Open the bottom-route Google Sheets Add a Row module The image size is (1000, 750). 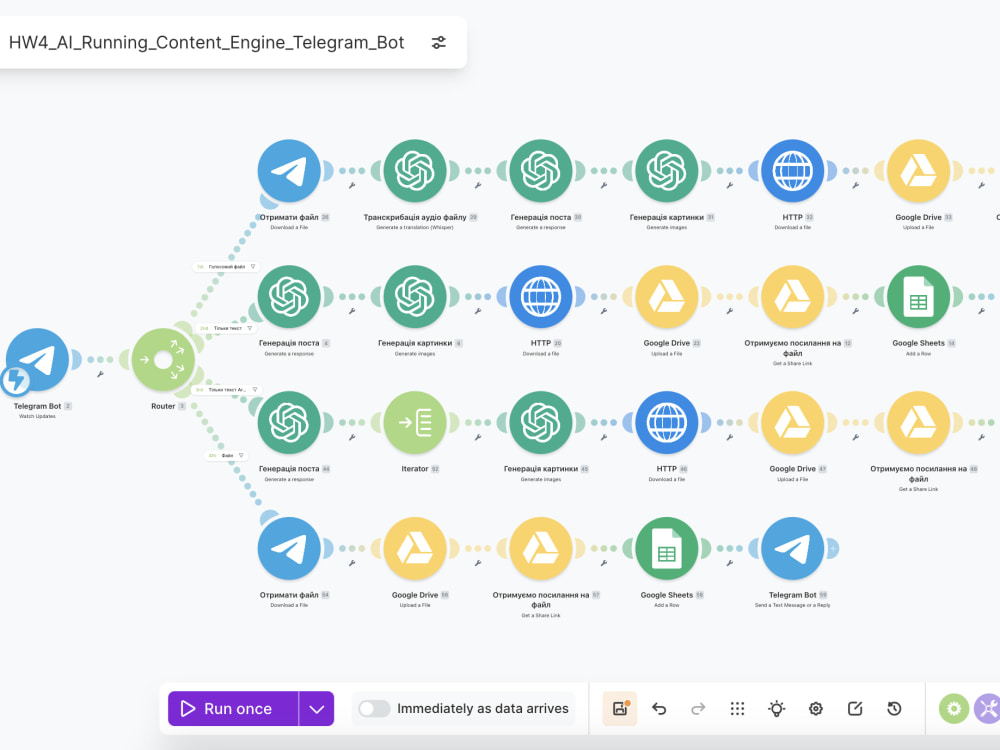coord(666,548)
